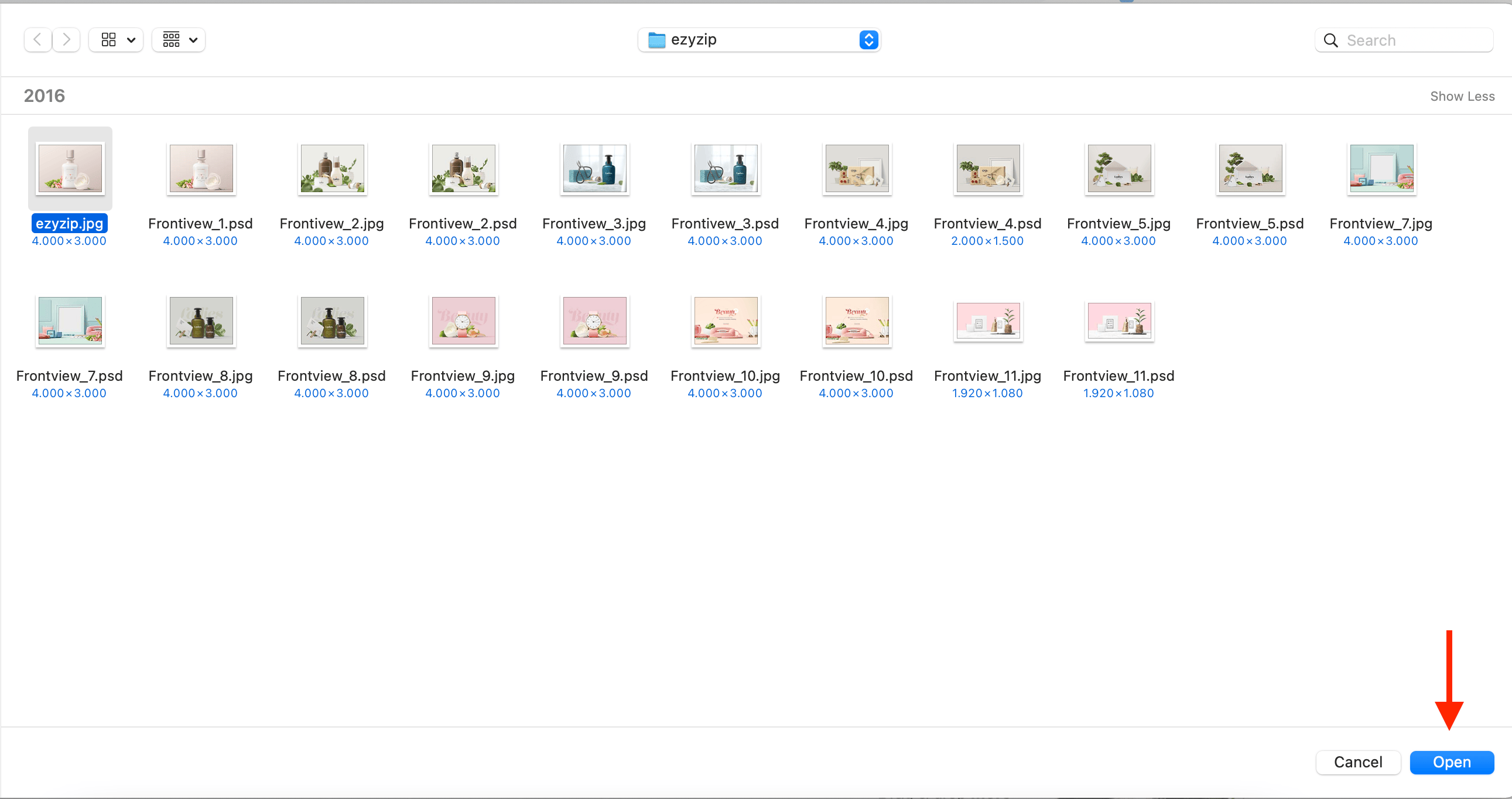Select the Frontview_11.jpg thumbnail

tap(988, 321)
